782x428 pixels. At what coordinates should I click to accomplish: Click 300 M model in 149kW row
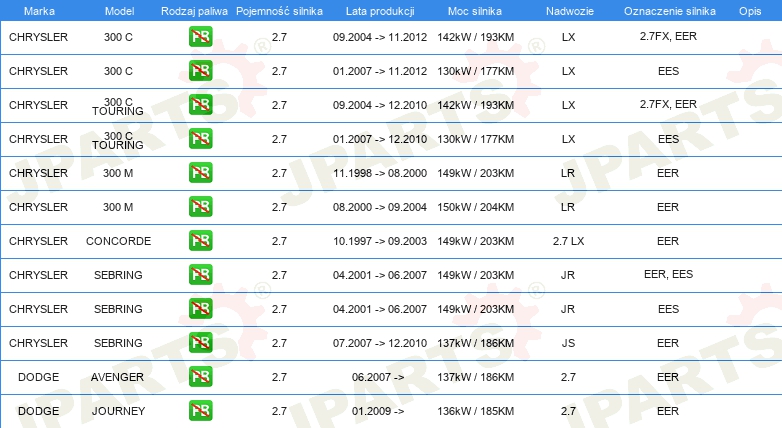[118, 173]
